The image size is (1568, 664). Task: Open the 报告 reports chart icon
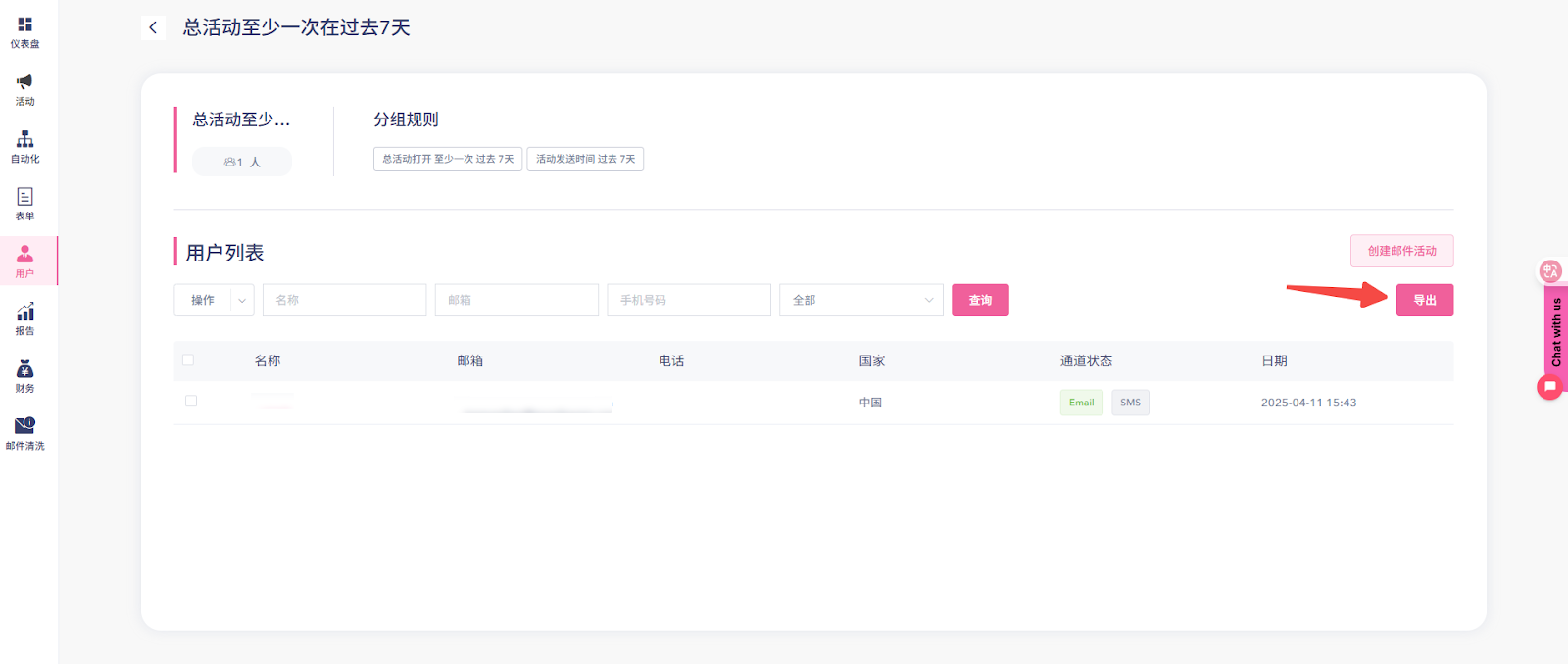point(24,312)
